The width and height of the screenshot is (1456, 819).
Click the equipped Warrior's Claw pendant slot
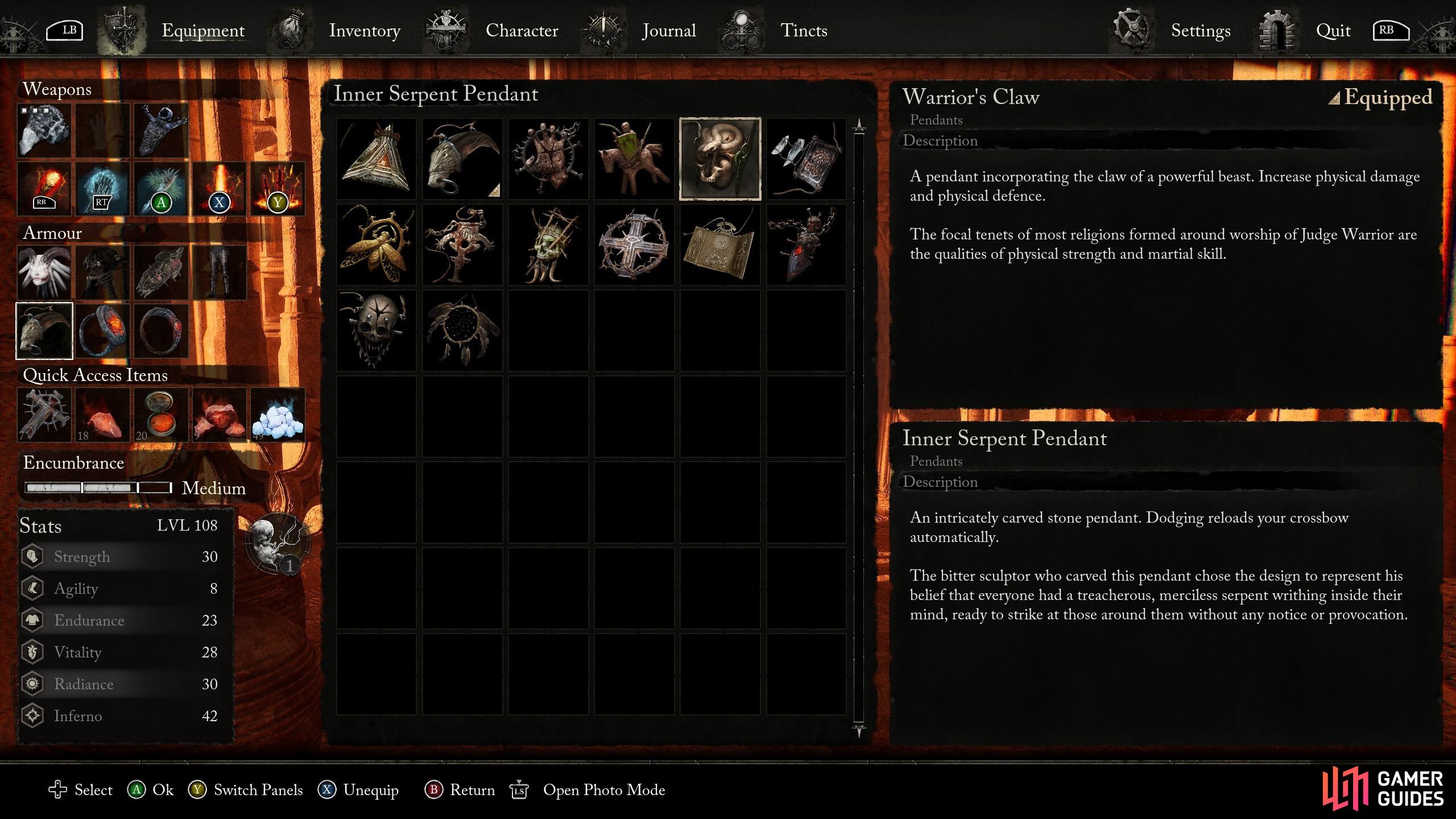click(x=44, y=331)
